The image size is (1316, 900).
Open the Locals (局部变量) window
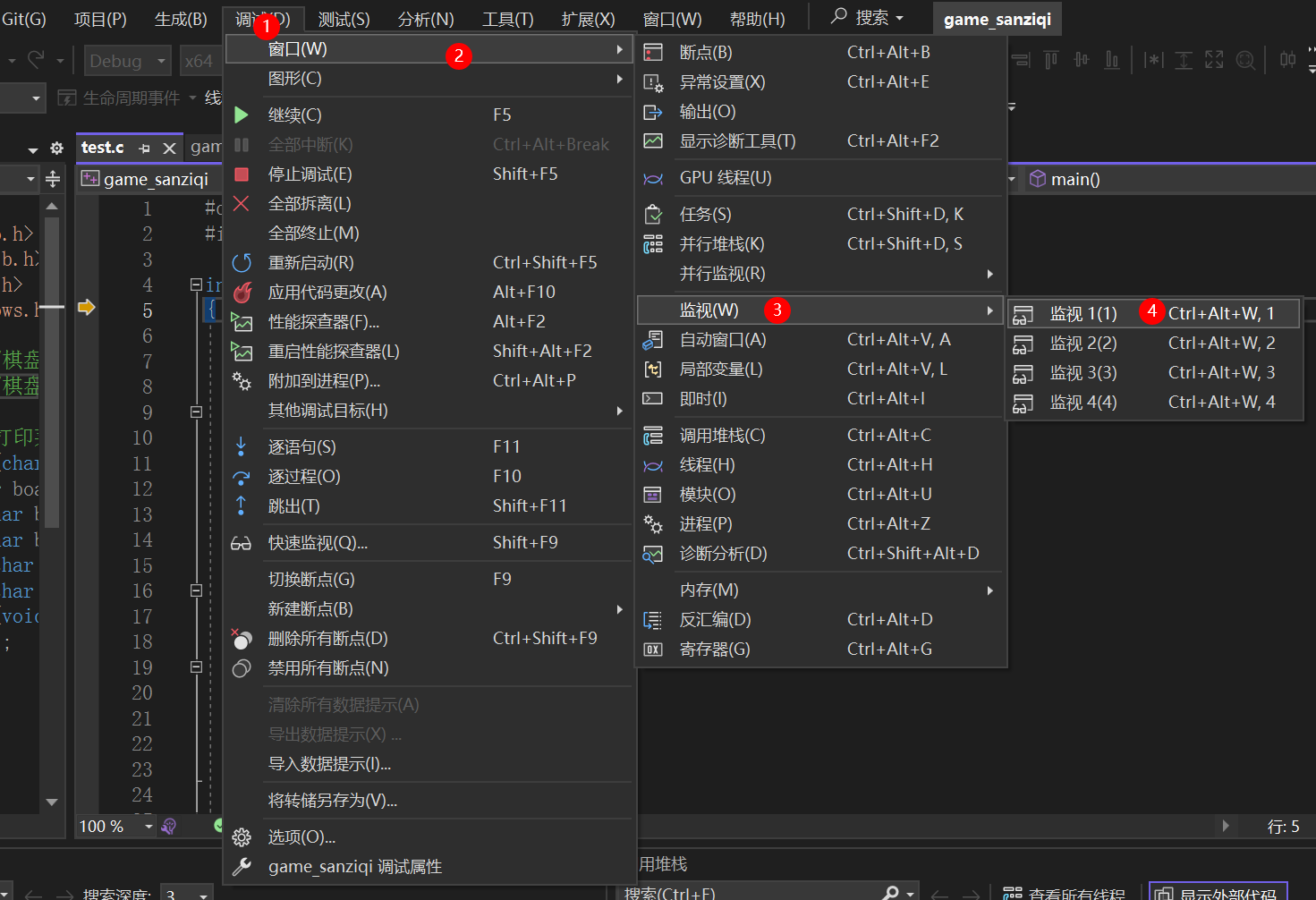[820, 369]
